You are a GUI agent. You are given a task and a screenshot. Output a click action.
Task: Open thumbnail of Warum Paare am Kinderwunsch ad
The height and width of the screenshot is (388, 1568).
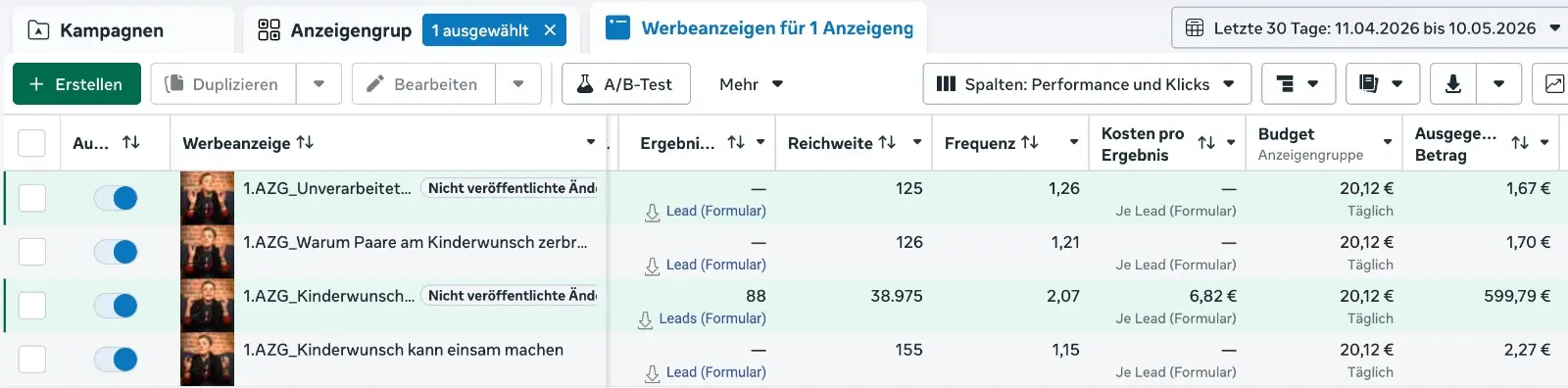coord(207,252)
